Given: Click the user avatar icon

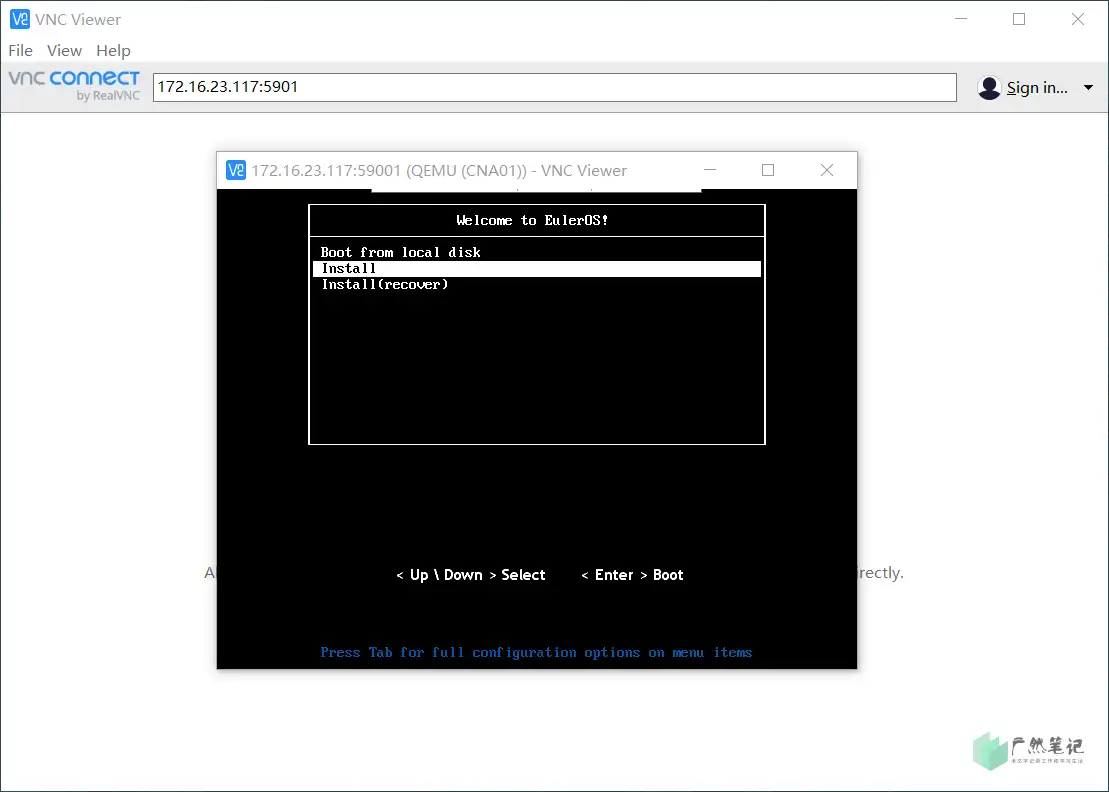Looking at the screenshot, I should click(x=989, y=88).
